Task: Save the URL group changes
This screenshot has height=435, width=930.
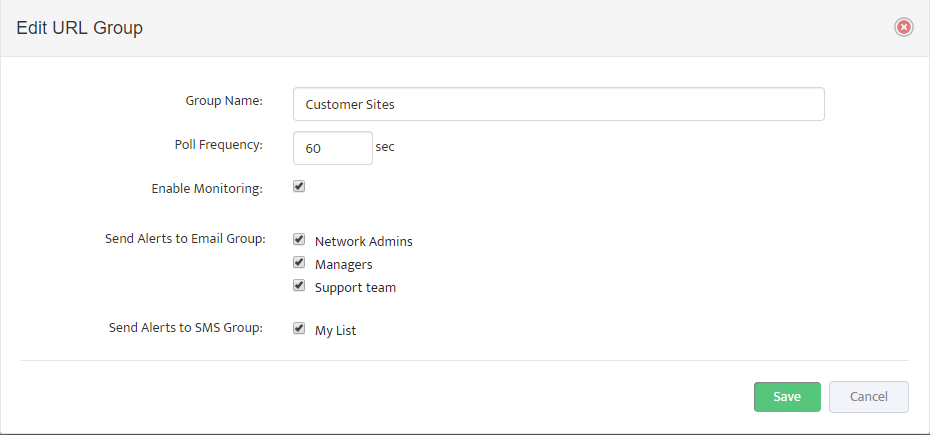Action: point(787,397)
